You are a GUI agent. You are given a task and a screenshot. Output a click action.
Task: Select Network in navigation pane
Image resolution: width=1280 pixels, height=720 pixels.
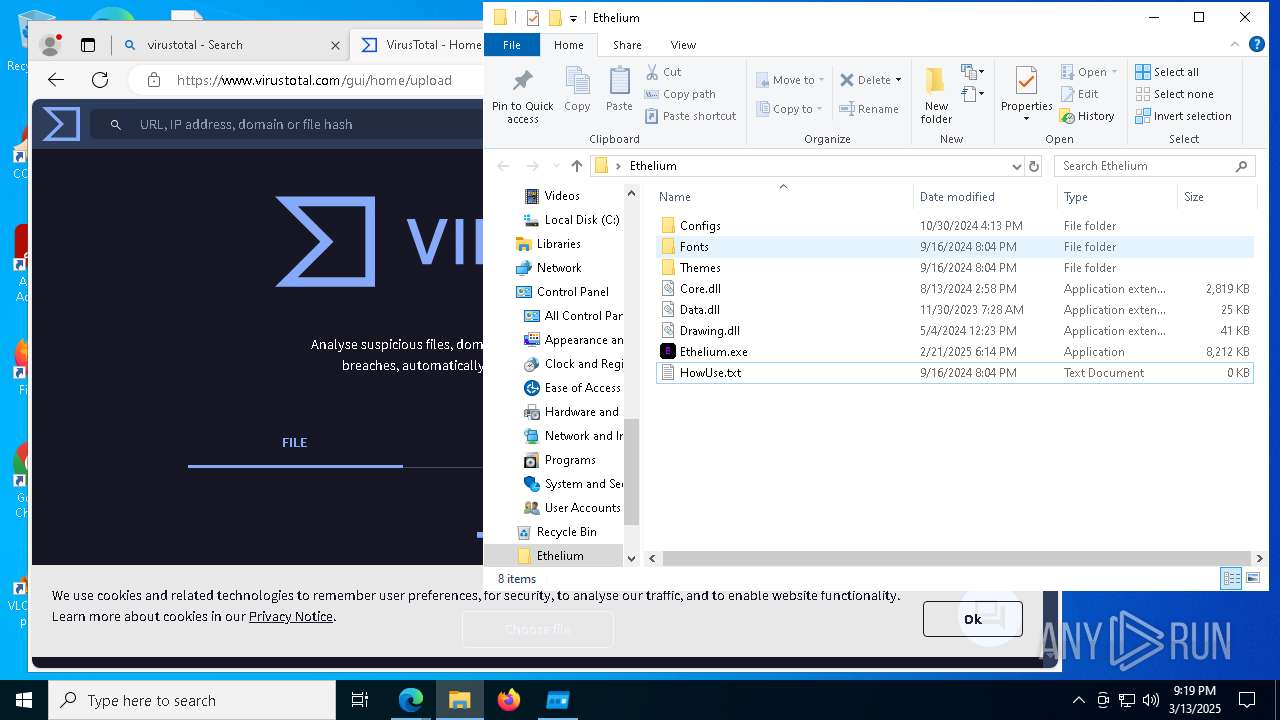(548, 268)
